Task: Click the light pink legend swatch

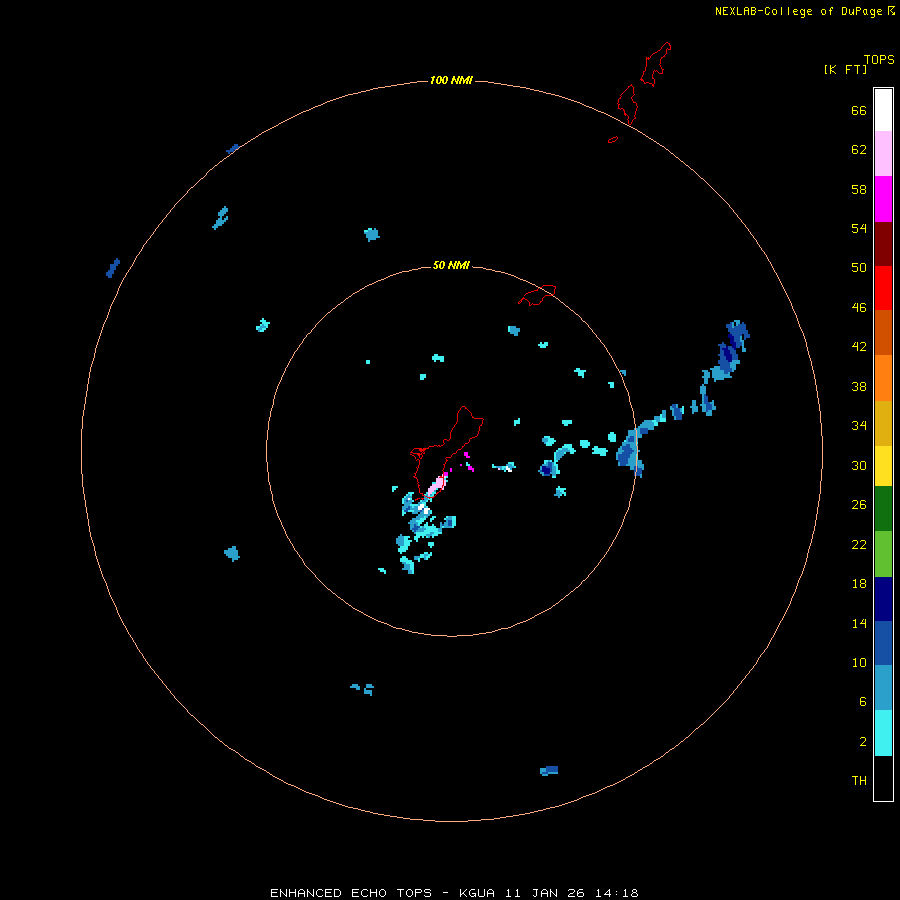Action: pos(883,153)
